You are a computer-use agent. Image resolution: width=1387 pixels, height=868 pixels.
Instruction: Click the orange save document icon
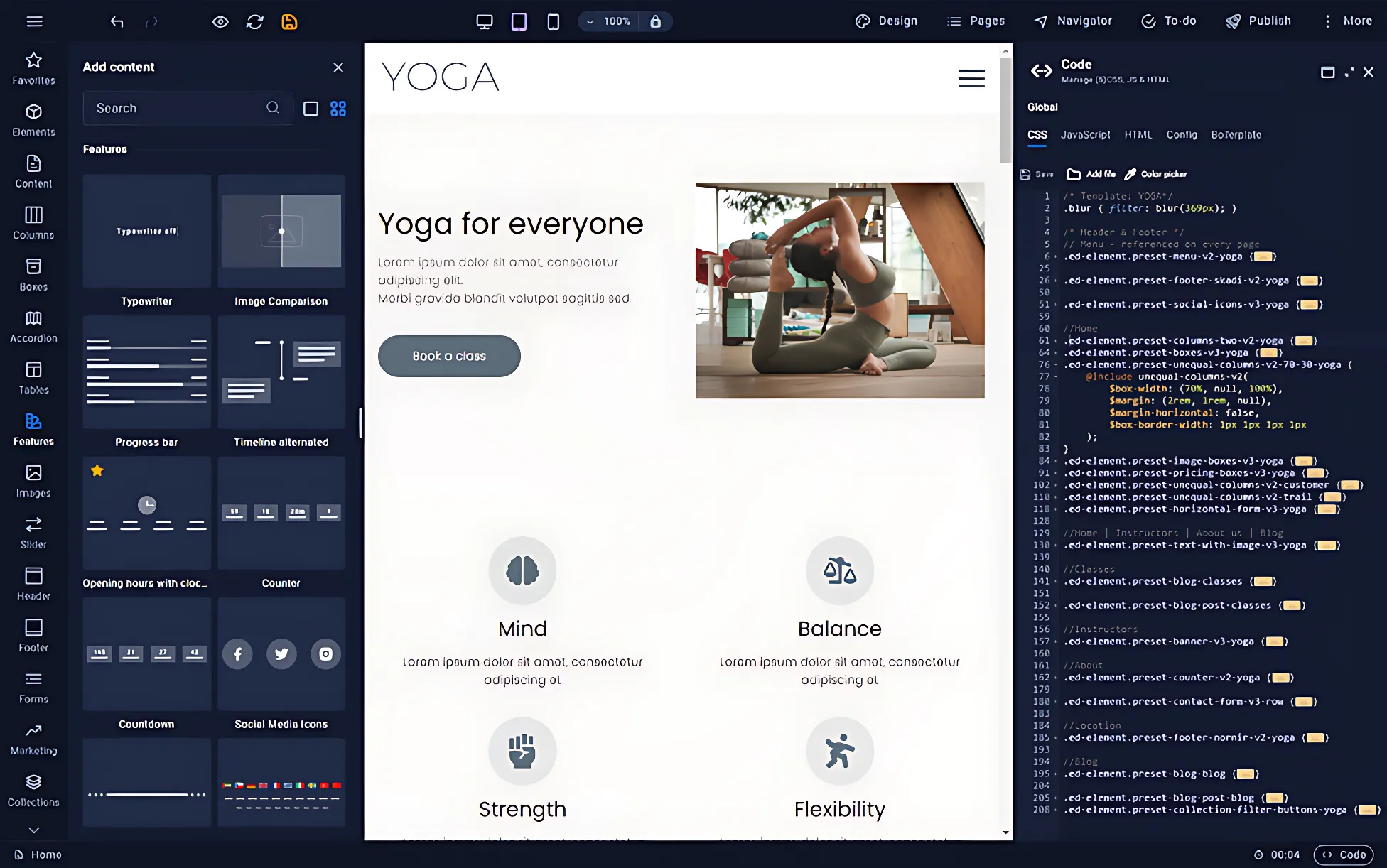(x=288, y=22)
